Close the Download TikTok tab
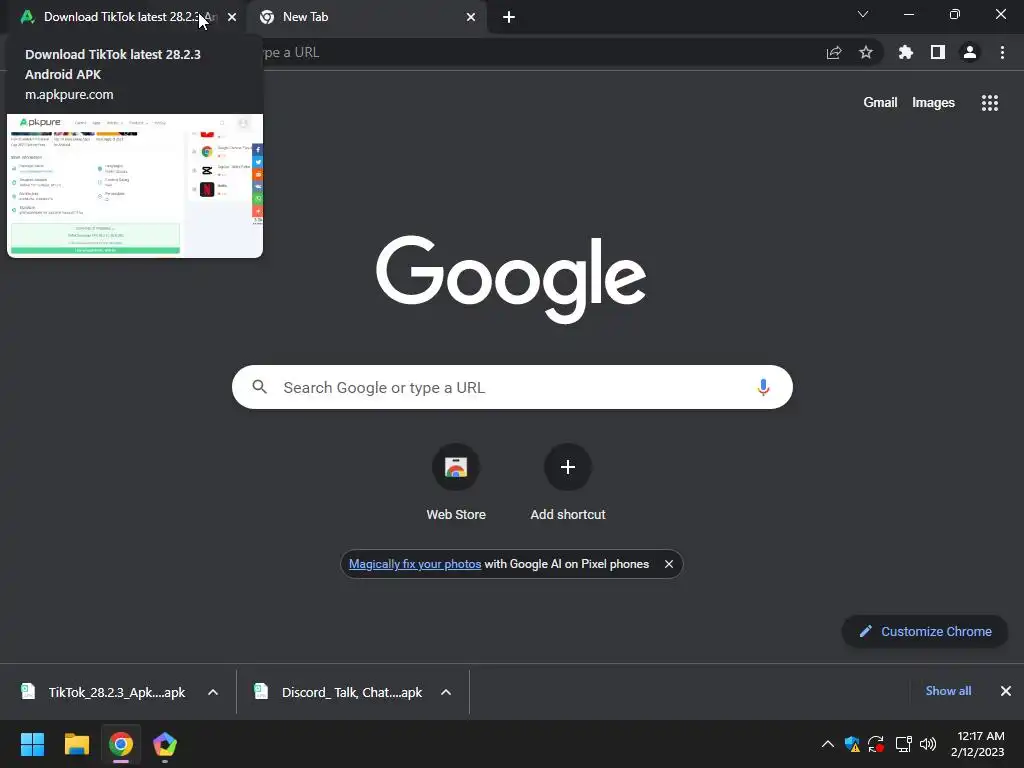Image resolution: width=1024 pixels, height=768 pixels. 232,17
